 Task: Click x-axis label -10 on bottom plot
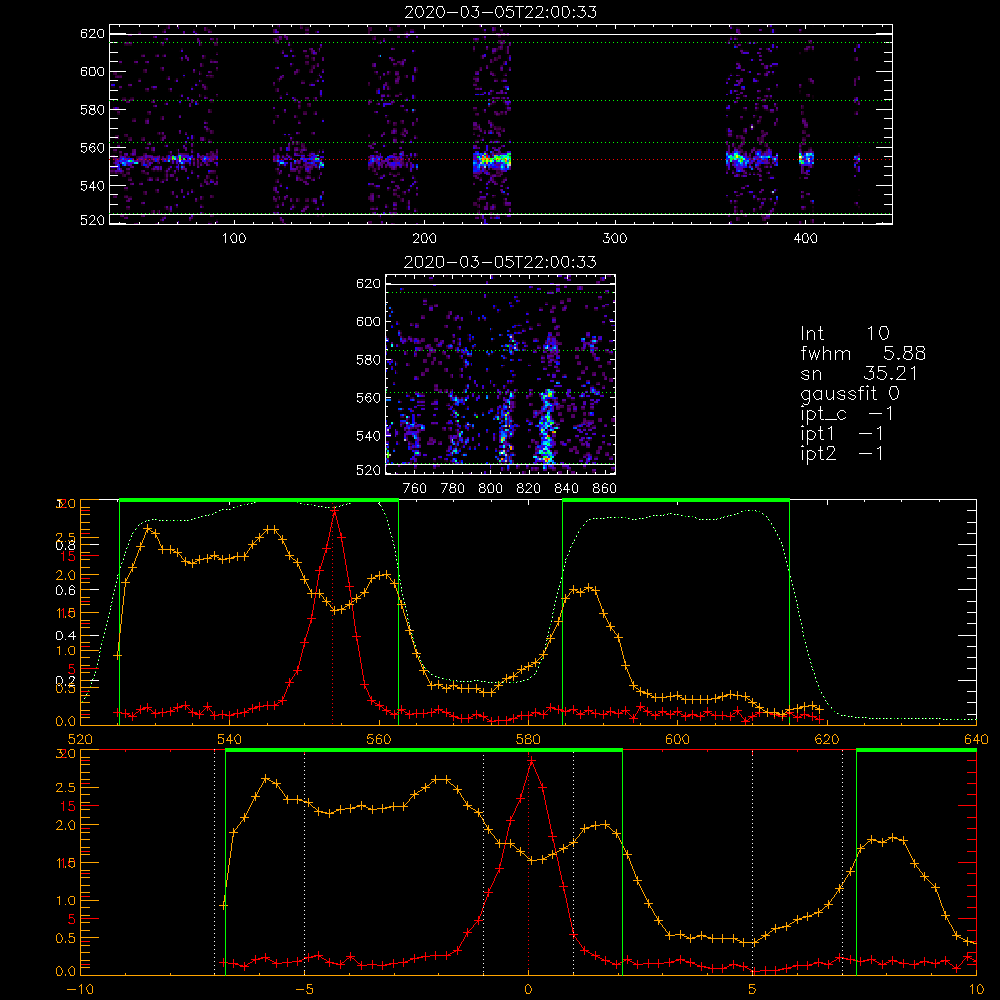[80, 990]
